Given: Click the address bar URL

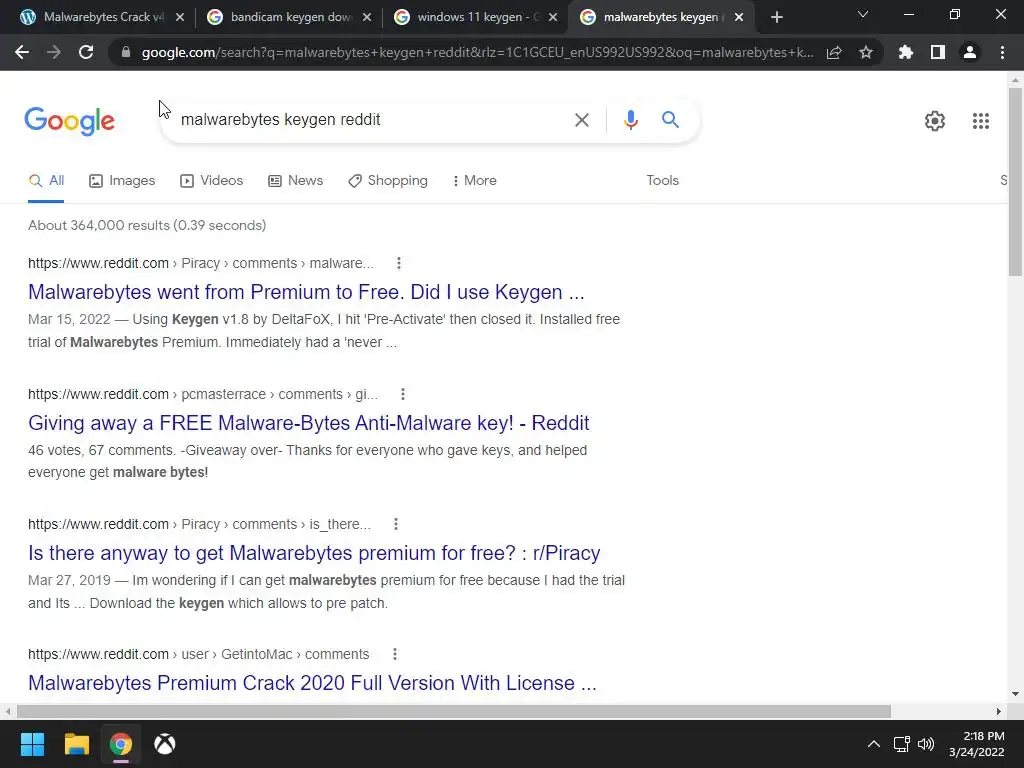Looking at the screenshot, I should [477, 52].
